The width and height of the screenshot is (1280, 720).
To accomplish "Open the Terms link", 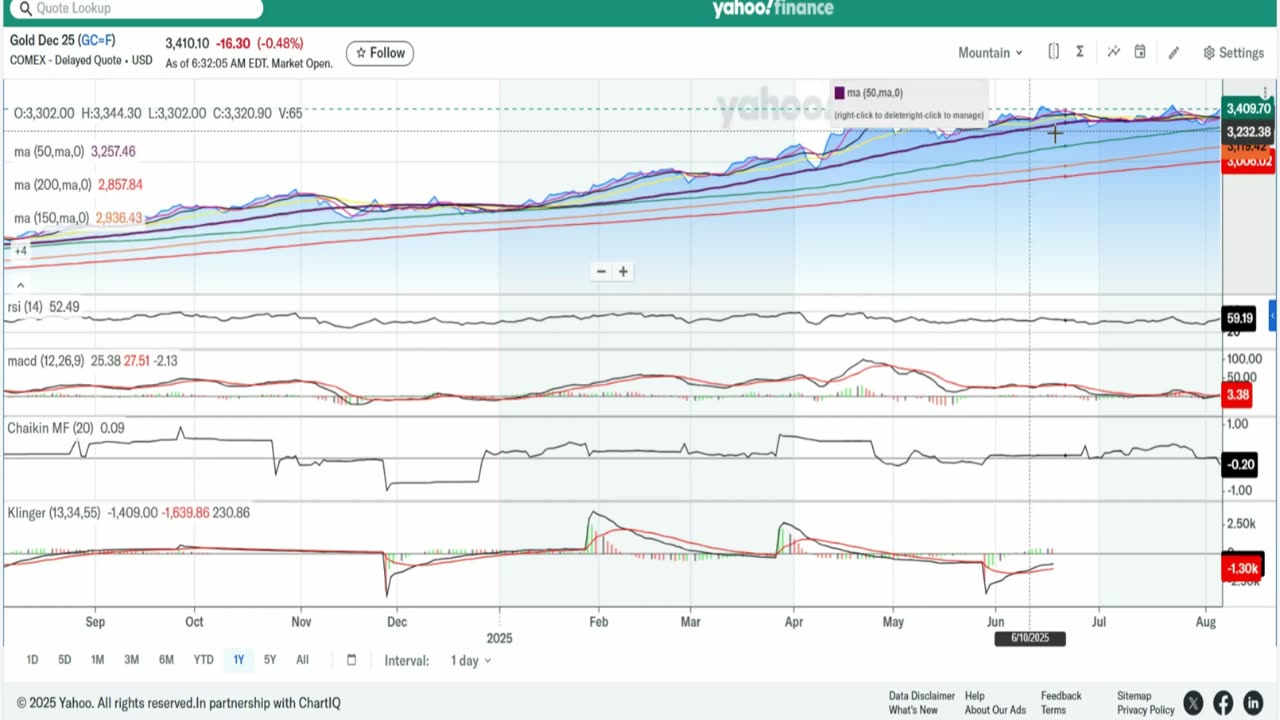I will [x=1053, y=710].
